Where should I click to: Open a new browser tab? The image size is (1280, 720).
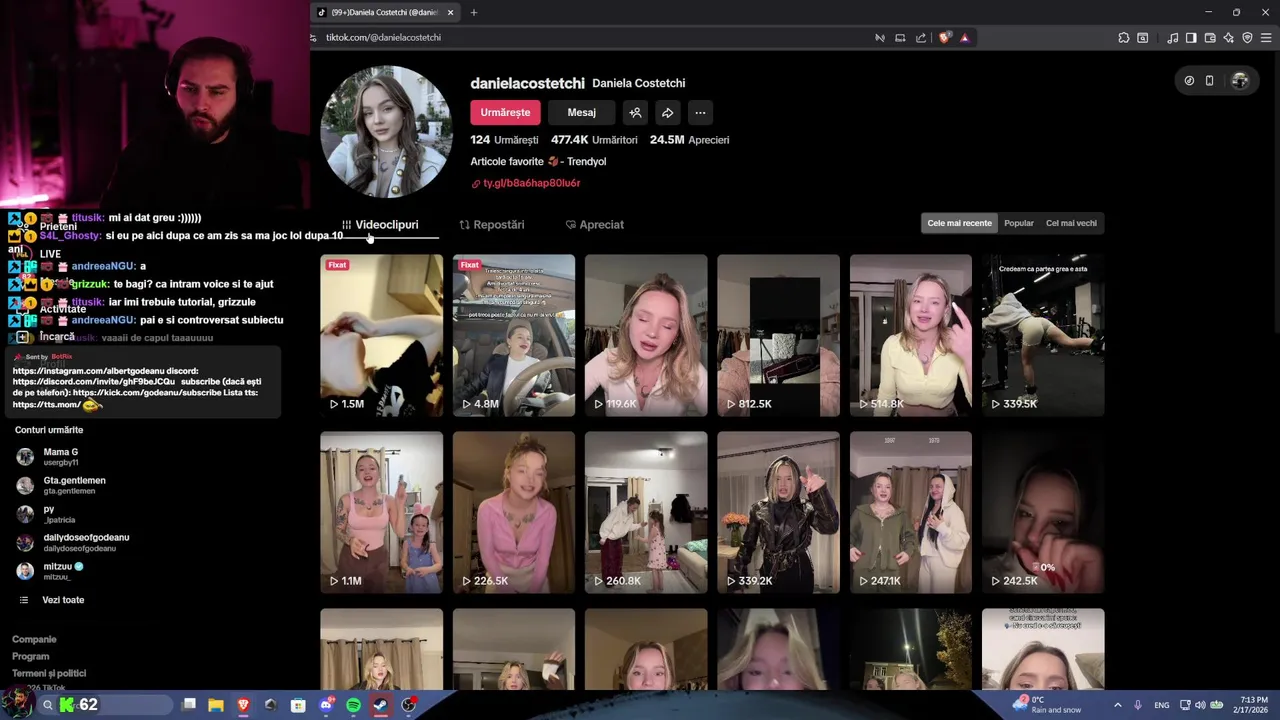474,13
